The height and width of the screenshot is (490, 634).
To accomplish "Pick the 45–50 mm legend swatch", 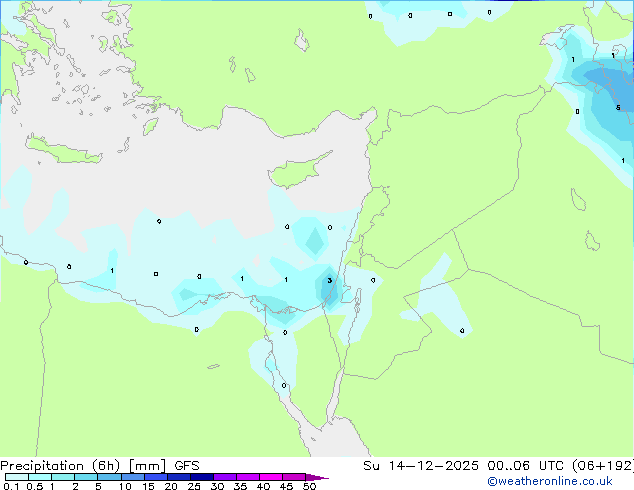I will point(294,477).
